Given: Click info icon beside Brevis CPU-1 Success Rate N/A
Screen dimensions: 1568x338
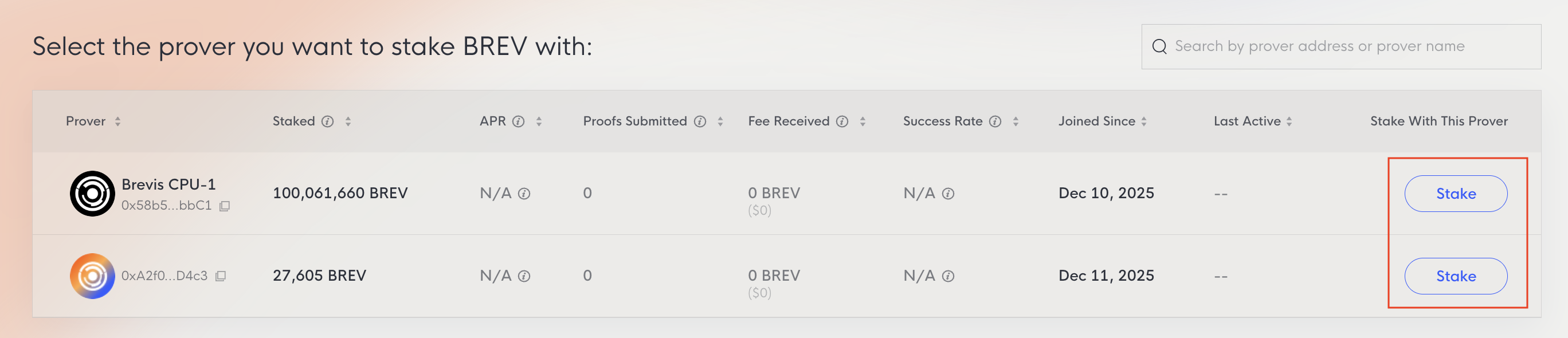Looking at the screenshot, I should 948,194.
